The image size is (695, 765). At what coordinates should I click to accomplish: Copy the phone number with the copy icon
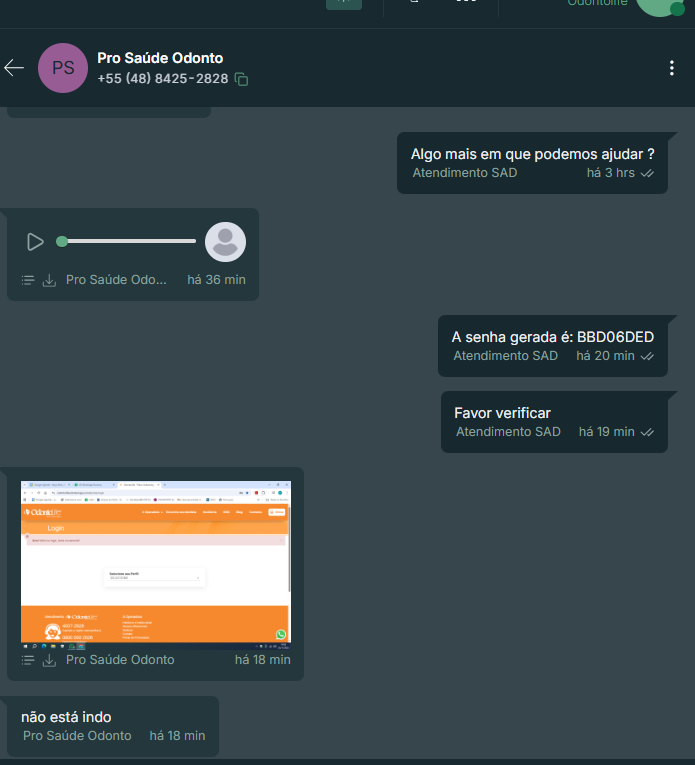click(x=241, y=79)
